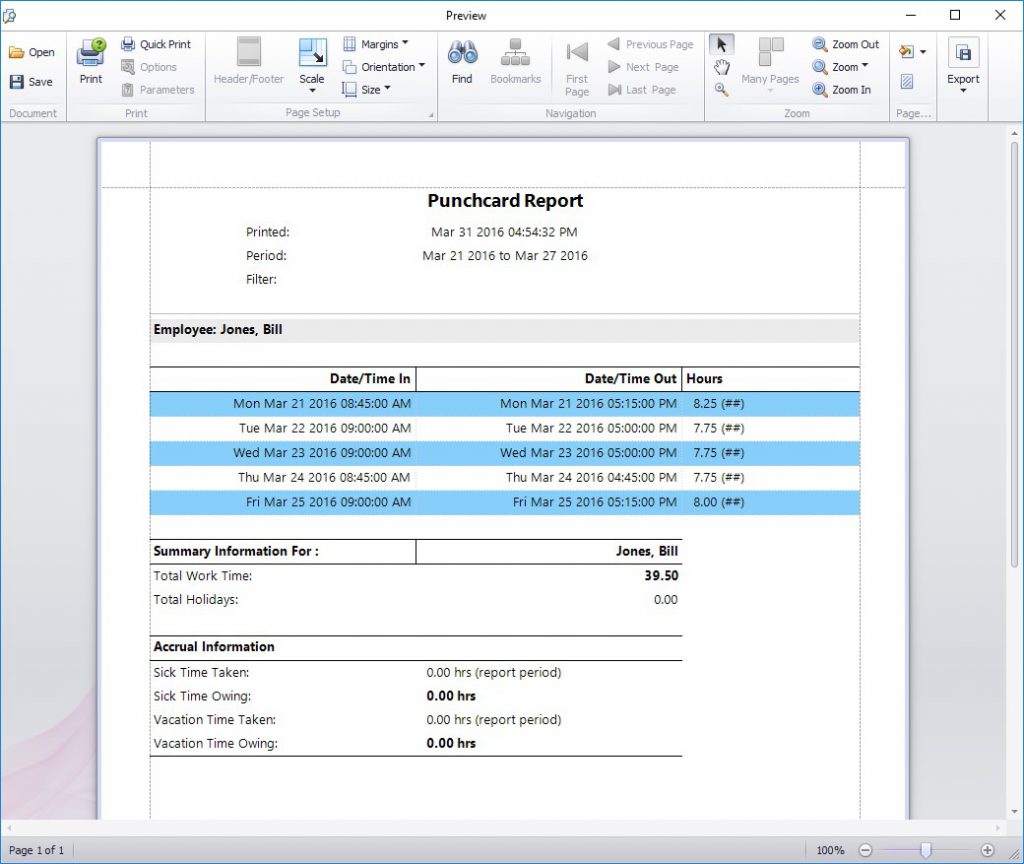Viewport: 1024px width, 864px height.
Task: Click Zoom Out in the ribbon
Action: point(846,44)
